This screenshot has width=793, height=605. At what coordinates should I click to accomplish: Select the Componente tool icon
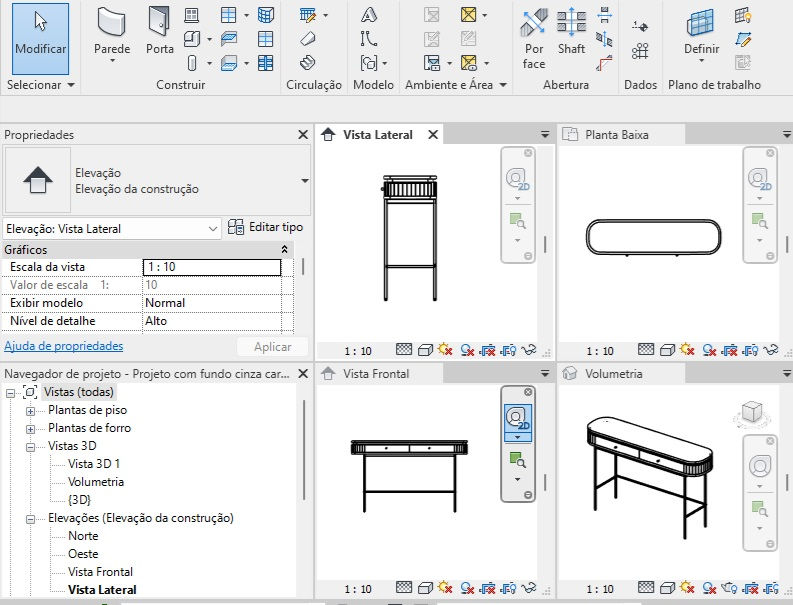(192, 39)
